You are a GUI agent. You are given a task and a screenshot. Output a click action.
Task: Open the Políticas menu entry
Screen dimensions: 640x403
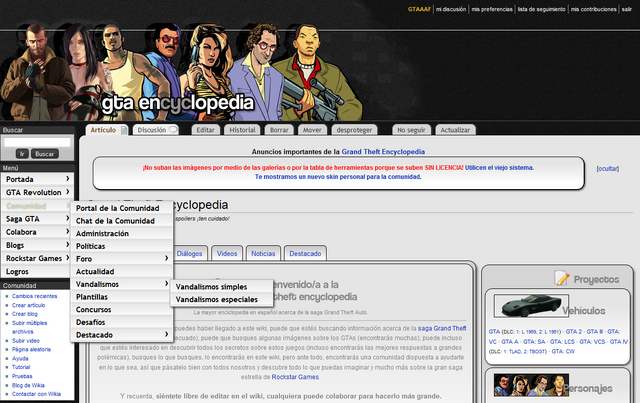point(122,246)
